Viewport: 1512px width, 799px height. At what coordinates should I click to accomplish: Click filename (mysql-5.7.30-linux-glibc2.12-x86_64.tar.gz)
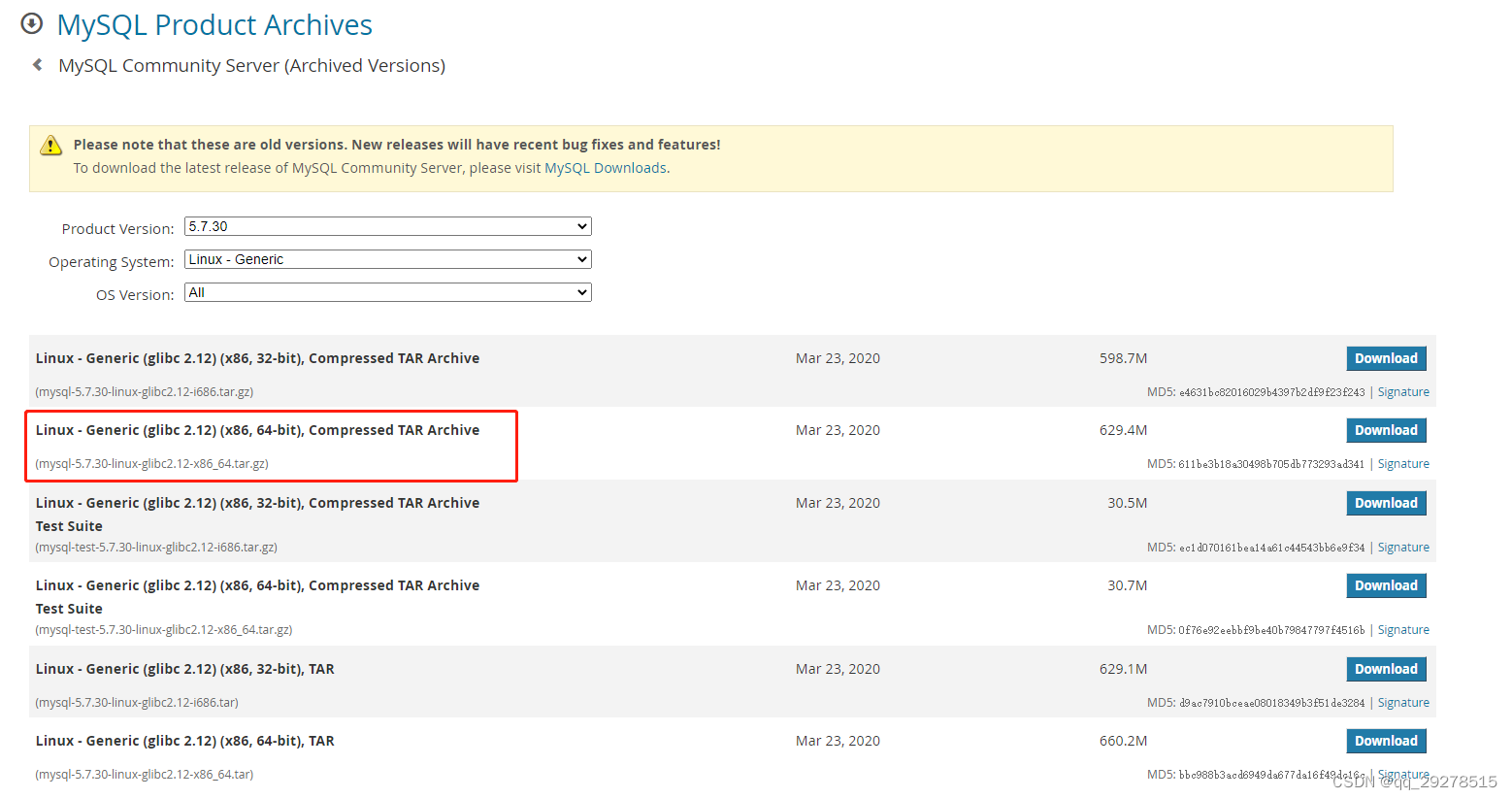[152, 464]
